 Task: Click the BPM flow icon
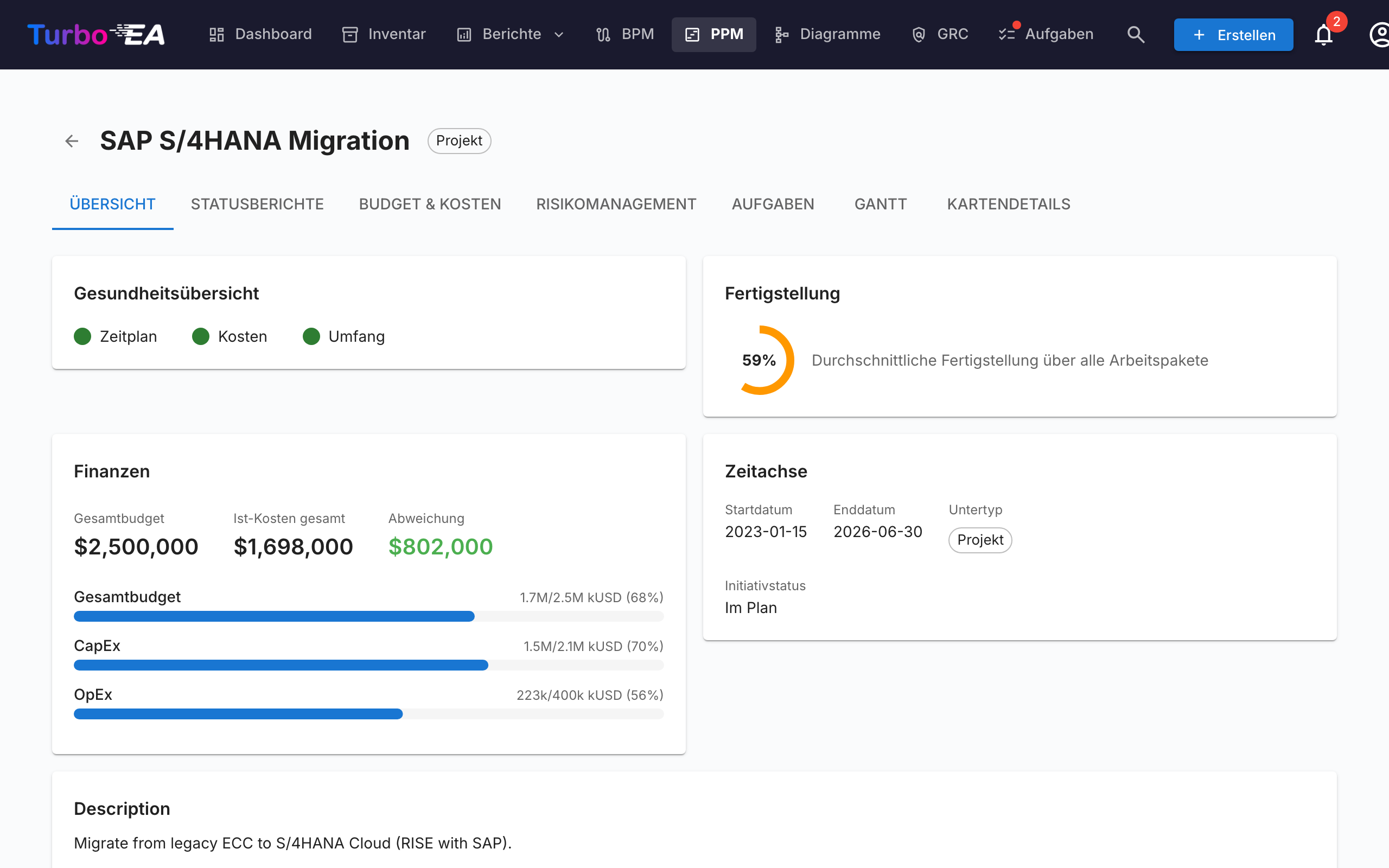tap(603, 34)
